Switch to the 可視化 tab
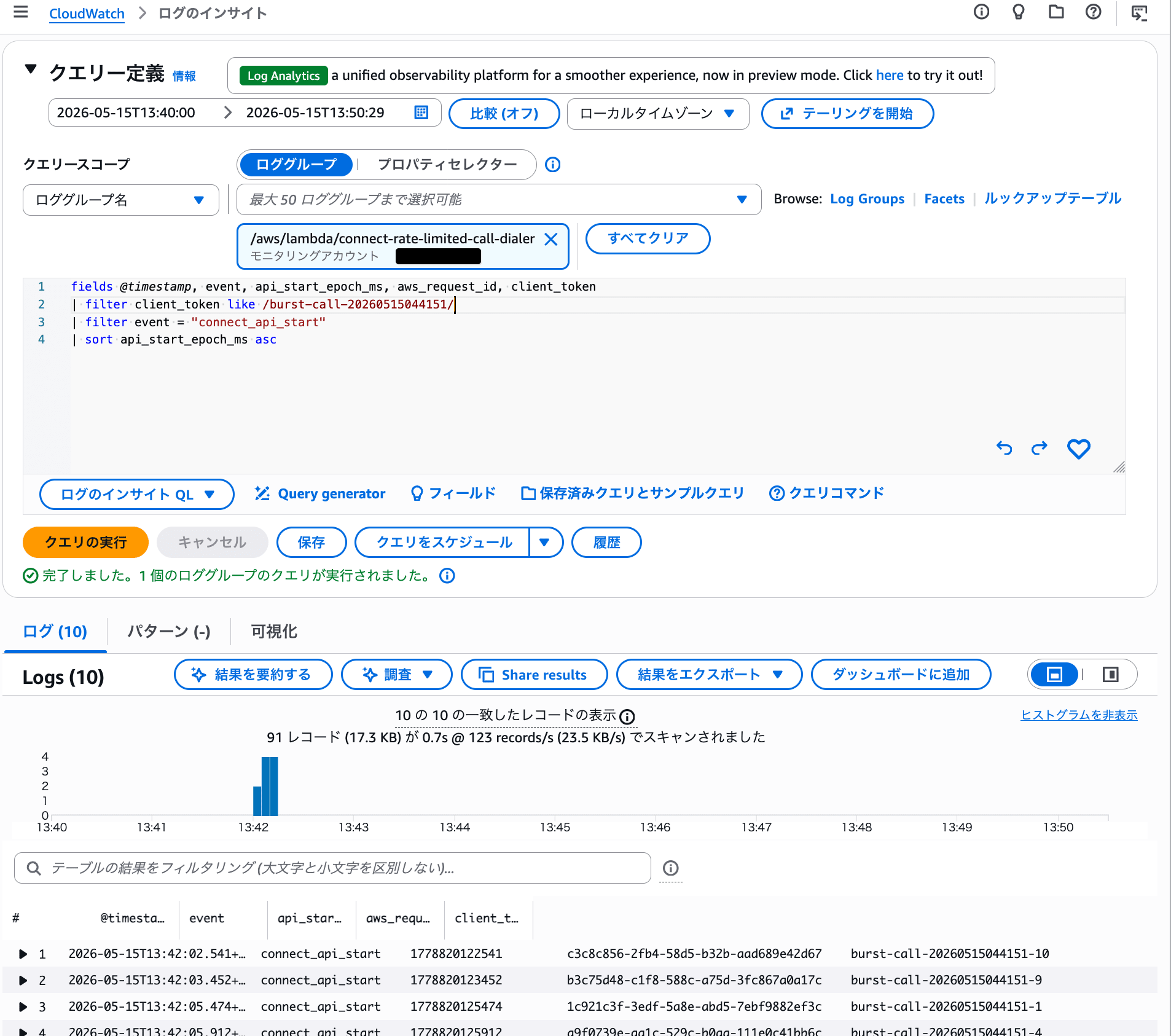 click(x=274, y=632)
